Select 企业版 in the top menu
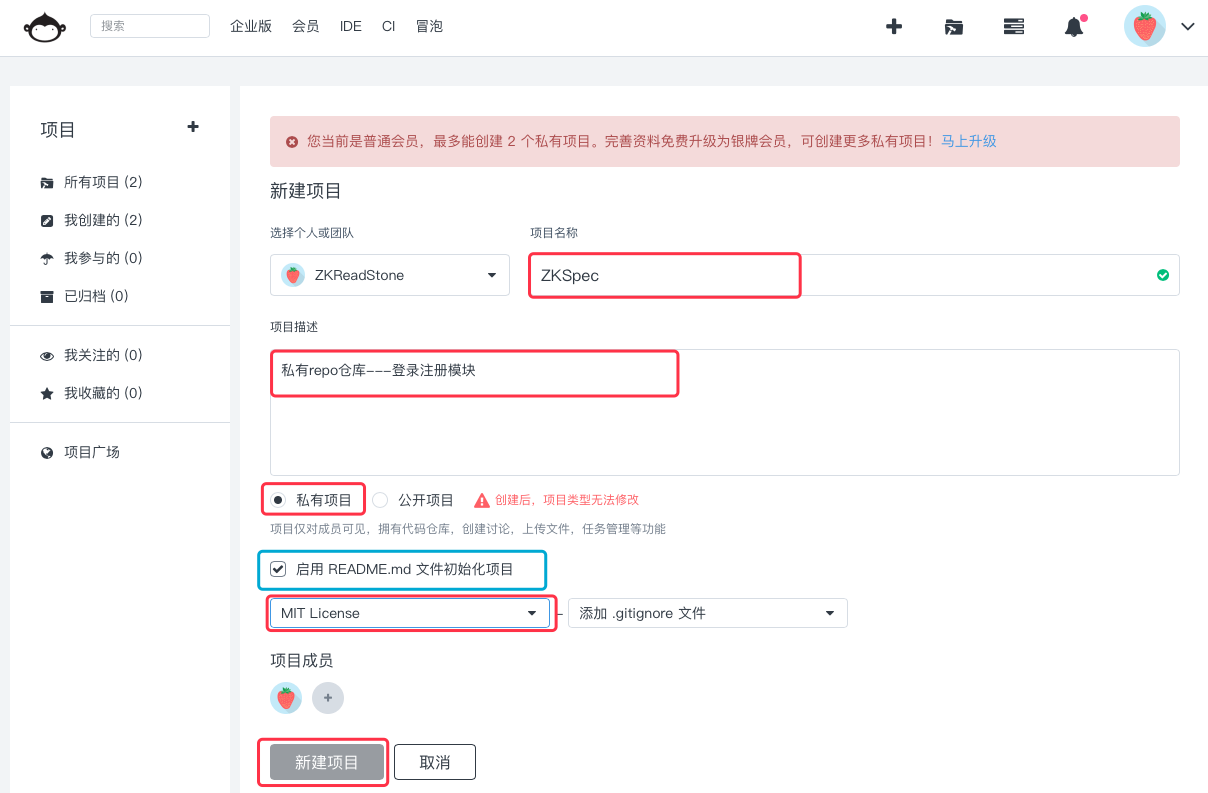 click(251, 26)
